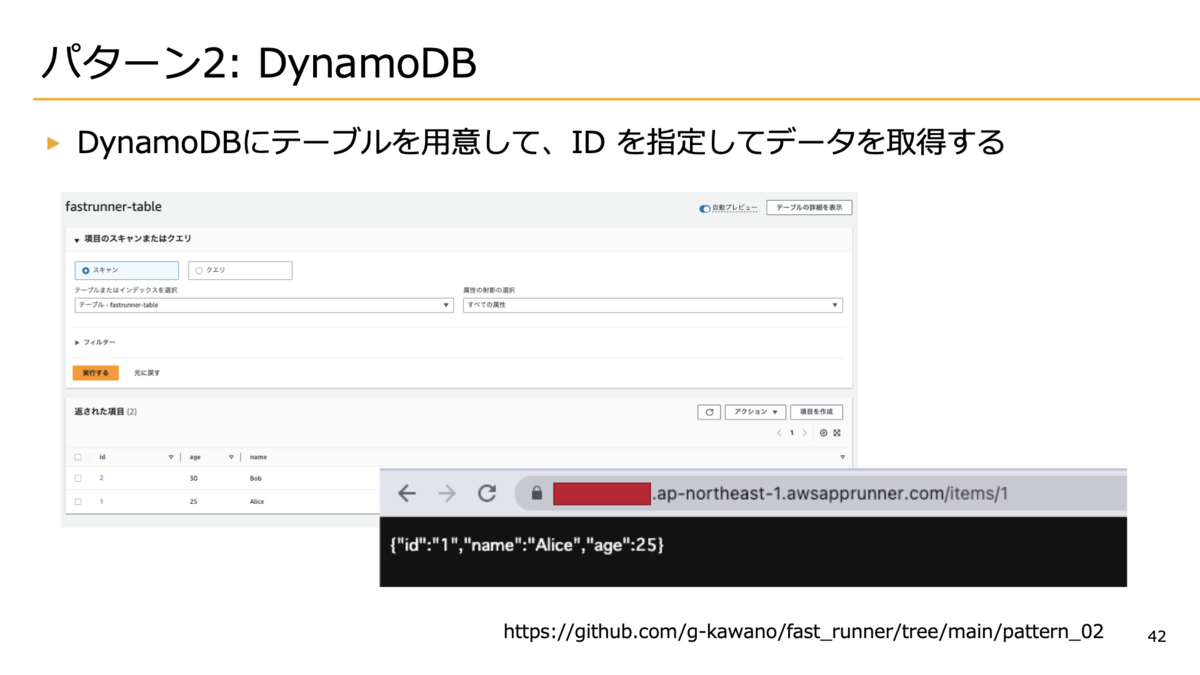Viewport: 1200px width, 675px height.
Task: Click the name cell Alice
Action: coord(257,501)
